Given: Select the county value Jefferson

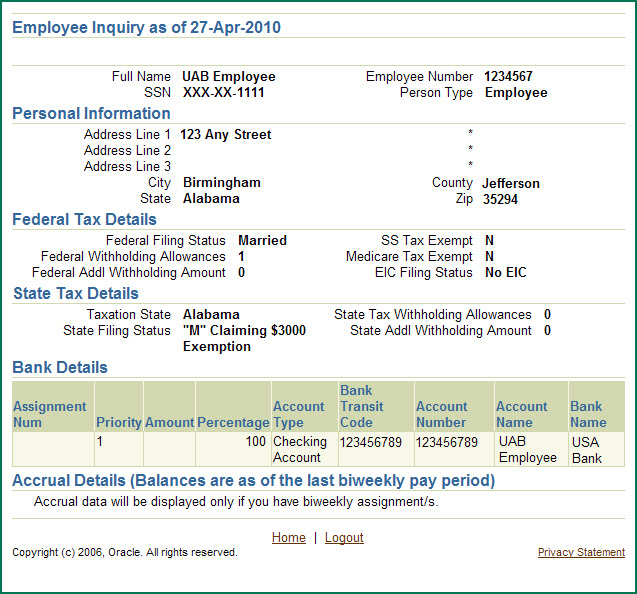Looking at the screenshot, I should (x=511, y=183).
